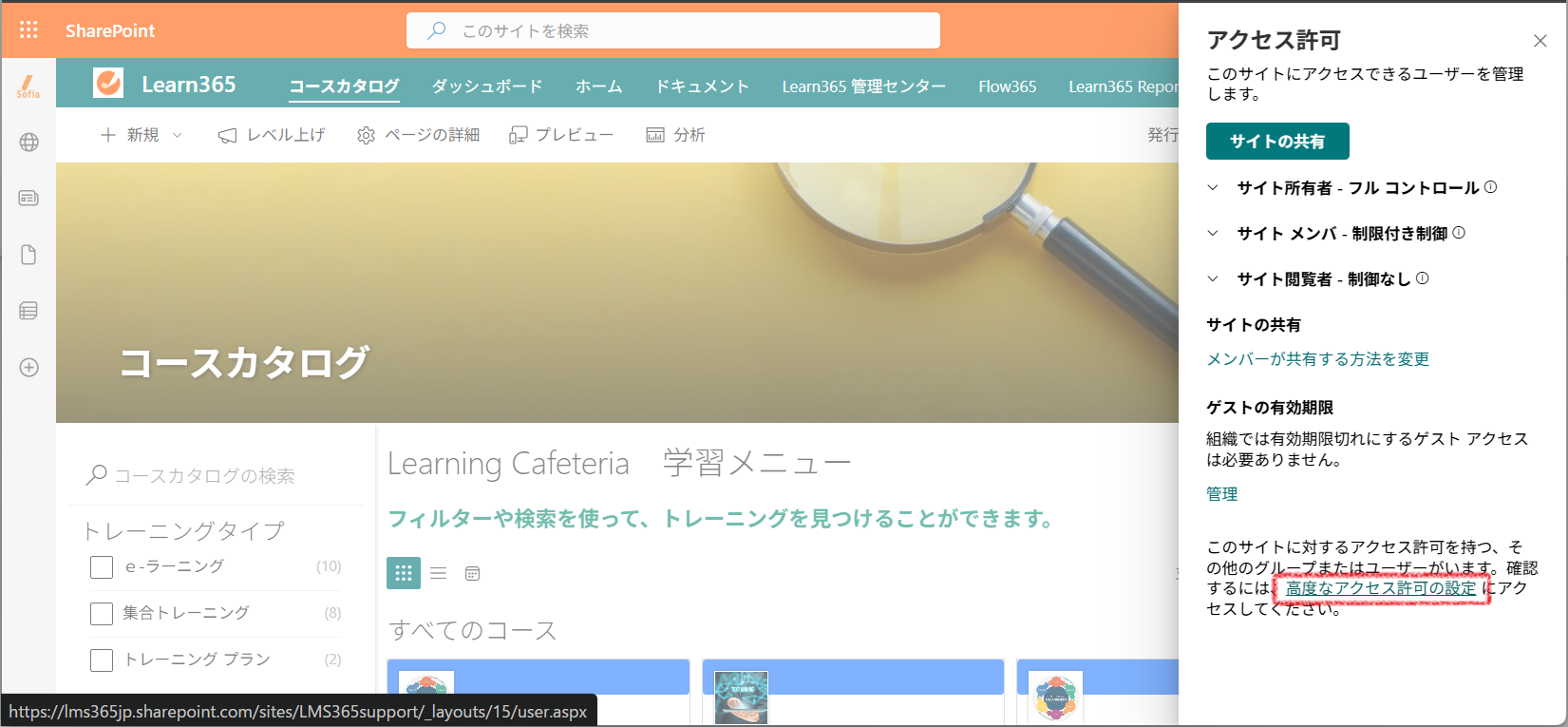Click the サイトの共有 button
Image resolution: width=1568 pixels, height=727 pixels.
coord(1277,142)
